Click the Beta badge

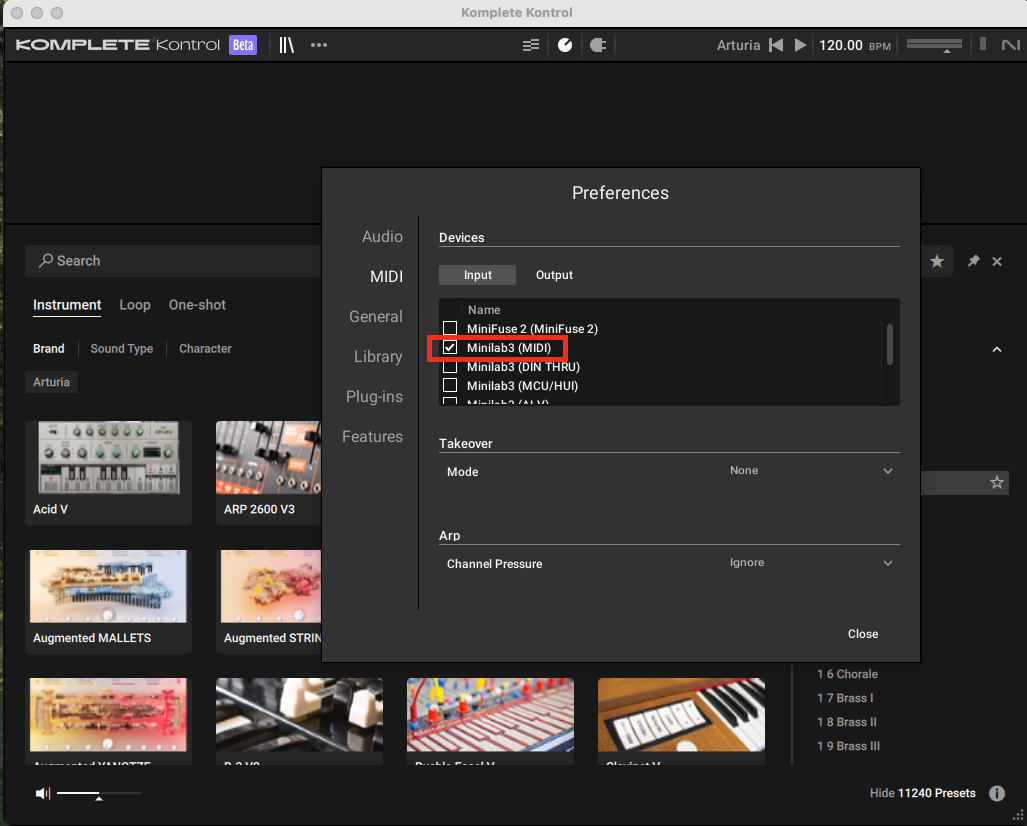243,45
